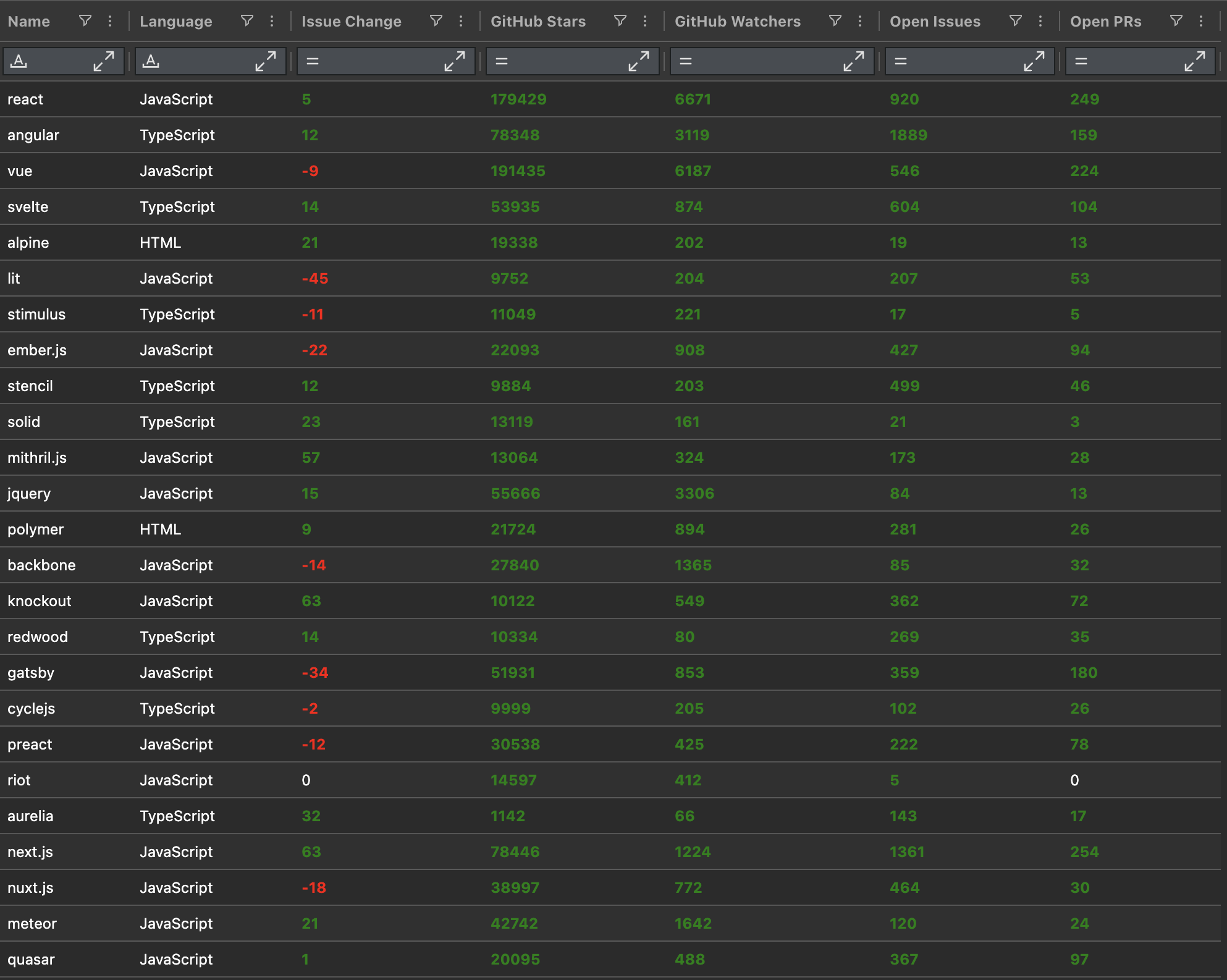
Task: Click filter icon for Issue Change column
Action: pyautogui.click(x=436, y=21)
